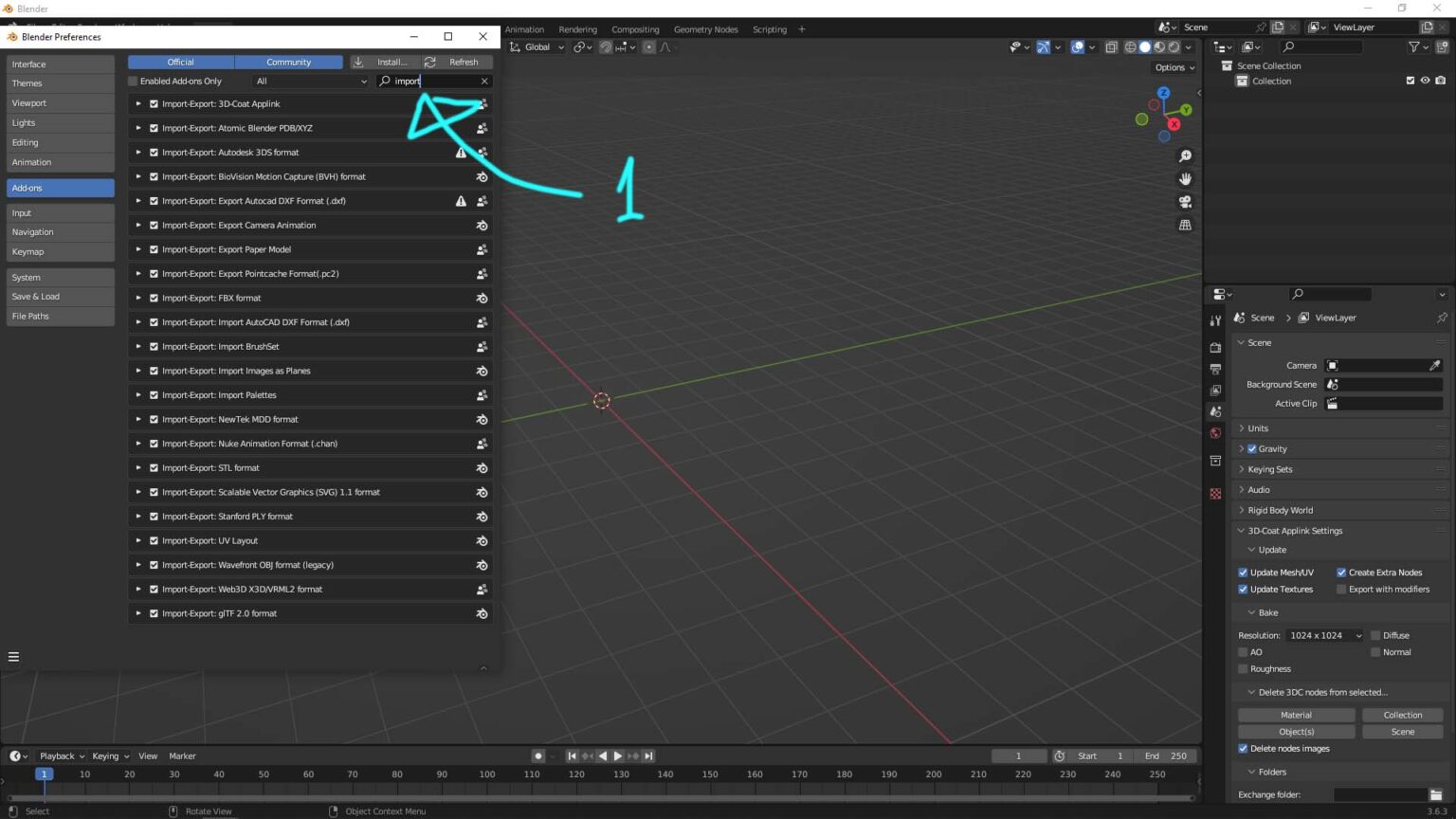The height and width of the screenshot is (819, 1456).
Task: Toggle pin icon in properties header
Action: [x=1442, y=318]
